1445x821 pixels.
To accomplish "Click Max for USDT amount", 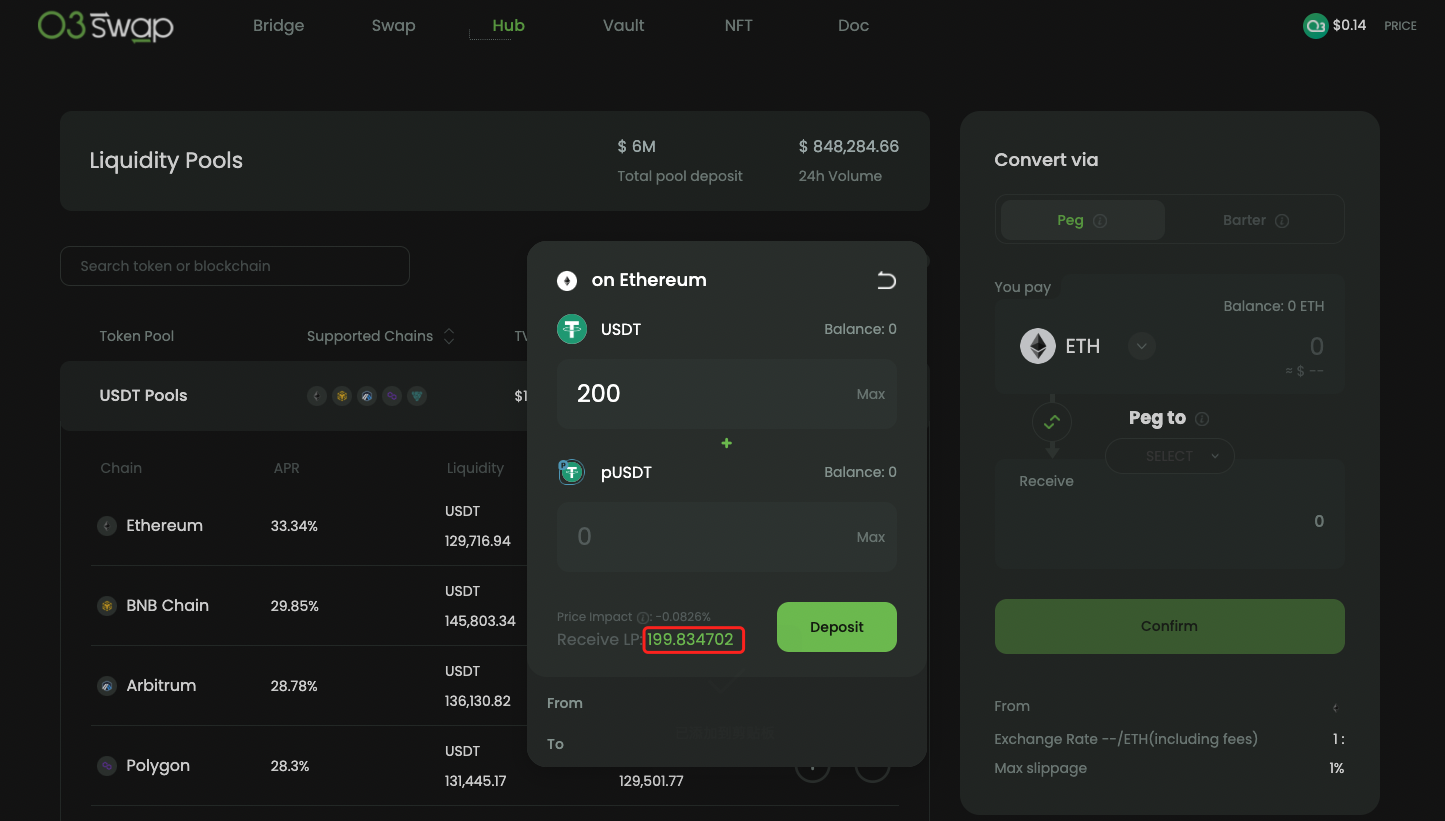I will pyautogui.click(x=870, y=394).
